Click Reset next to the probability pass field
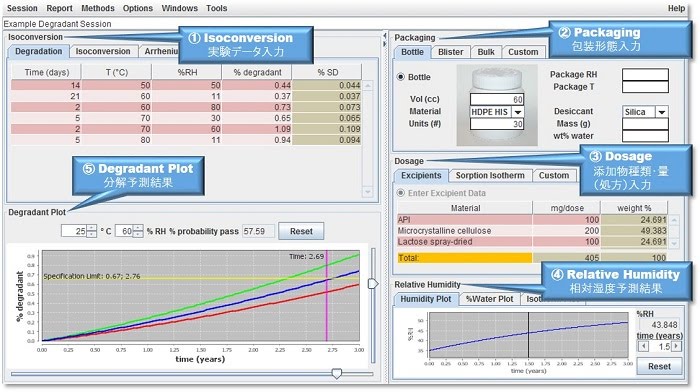Viewport: 700px width, 392px height. 301,231
